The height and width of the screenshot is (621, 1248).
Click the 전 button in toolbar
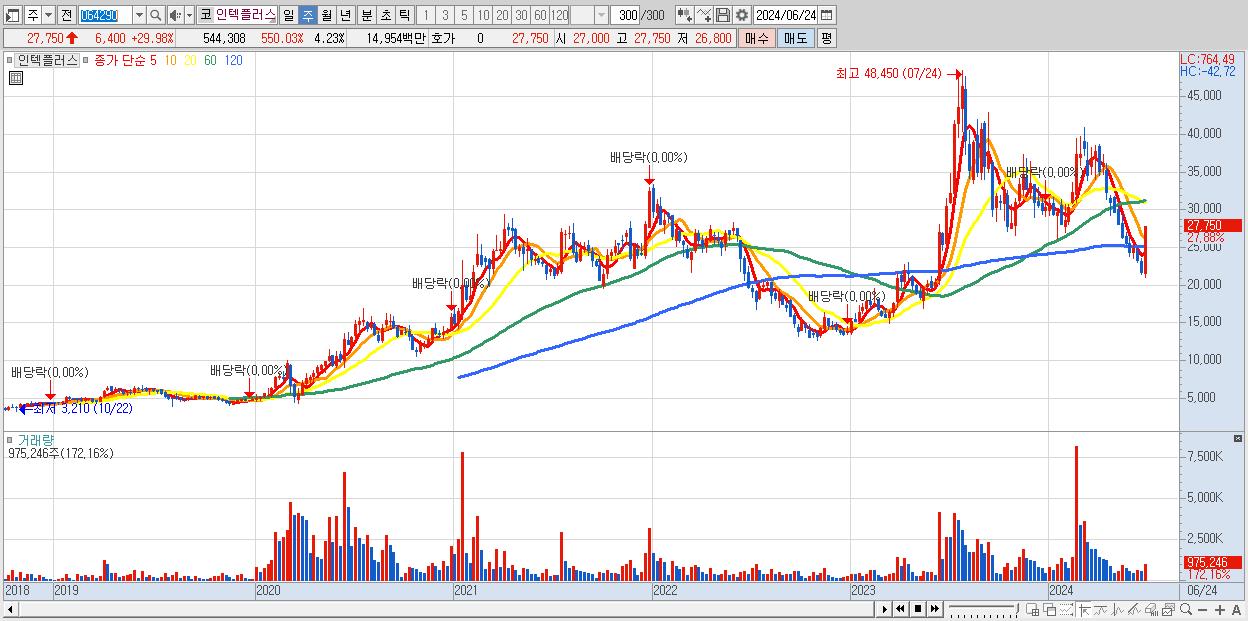coord(67,15)
